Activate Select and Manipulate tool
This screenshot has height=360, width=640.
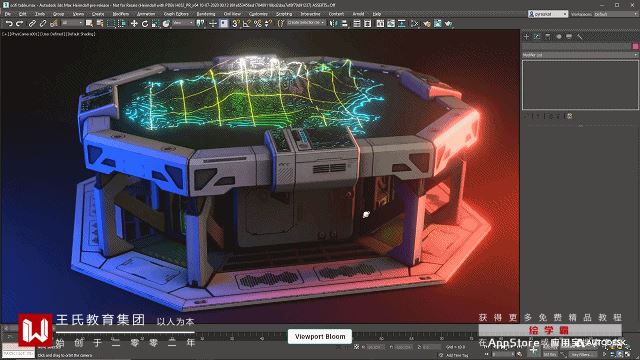[213, 24]
